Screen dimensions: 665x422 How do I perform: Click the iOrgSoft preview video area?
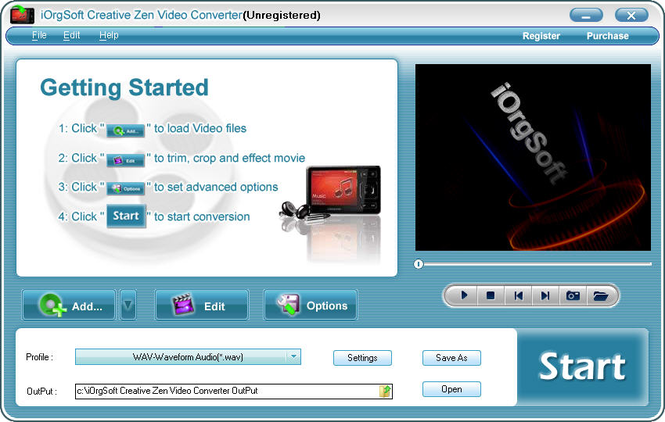pyautogui.click(x=533, y=157)
